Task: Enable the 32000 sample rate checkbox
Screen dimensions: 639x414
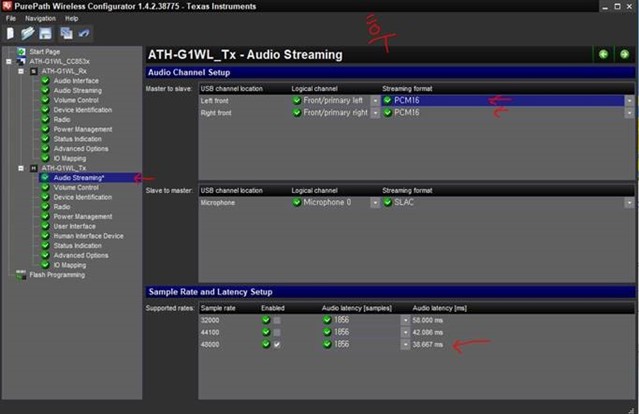Action: (277, 320)
